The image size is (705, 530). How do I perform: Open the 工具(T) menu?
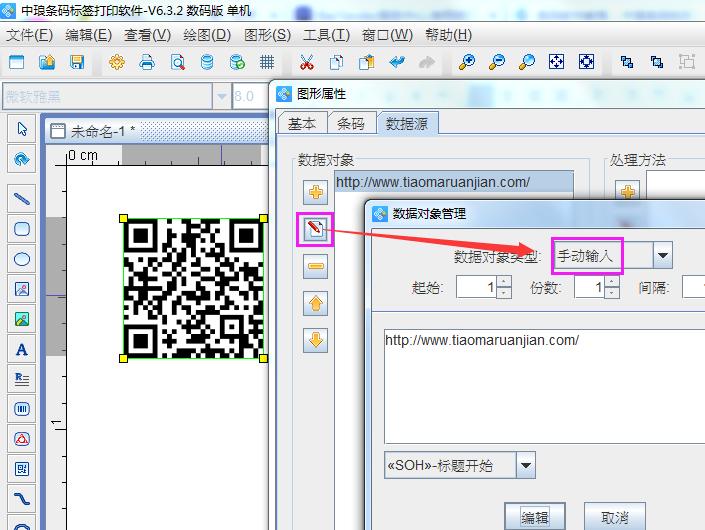[x=326, y=35]
